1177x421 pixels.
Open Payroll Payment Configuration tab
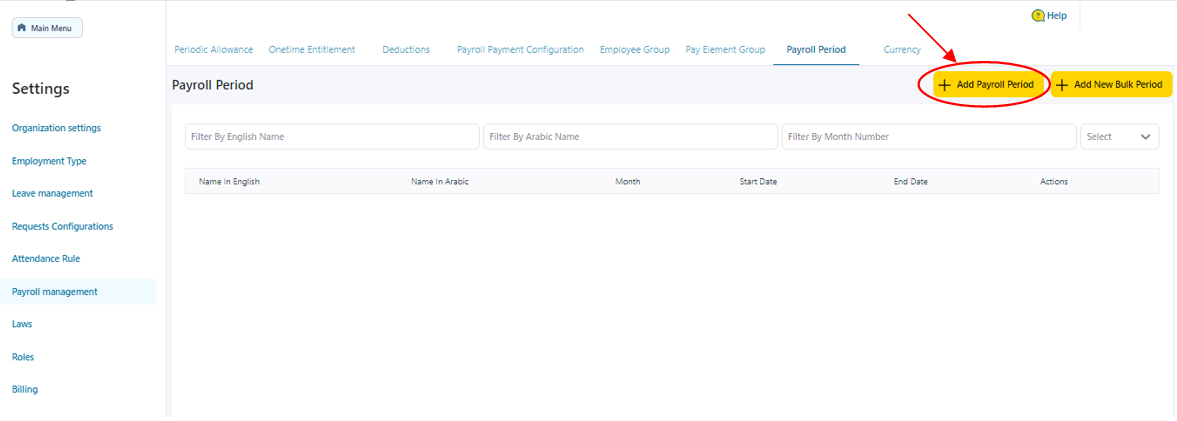tap(520, 50)
